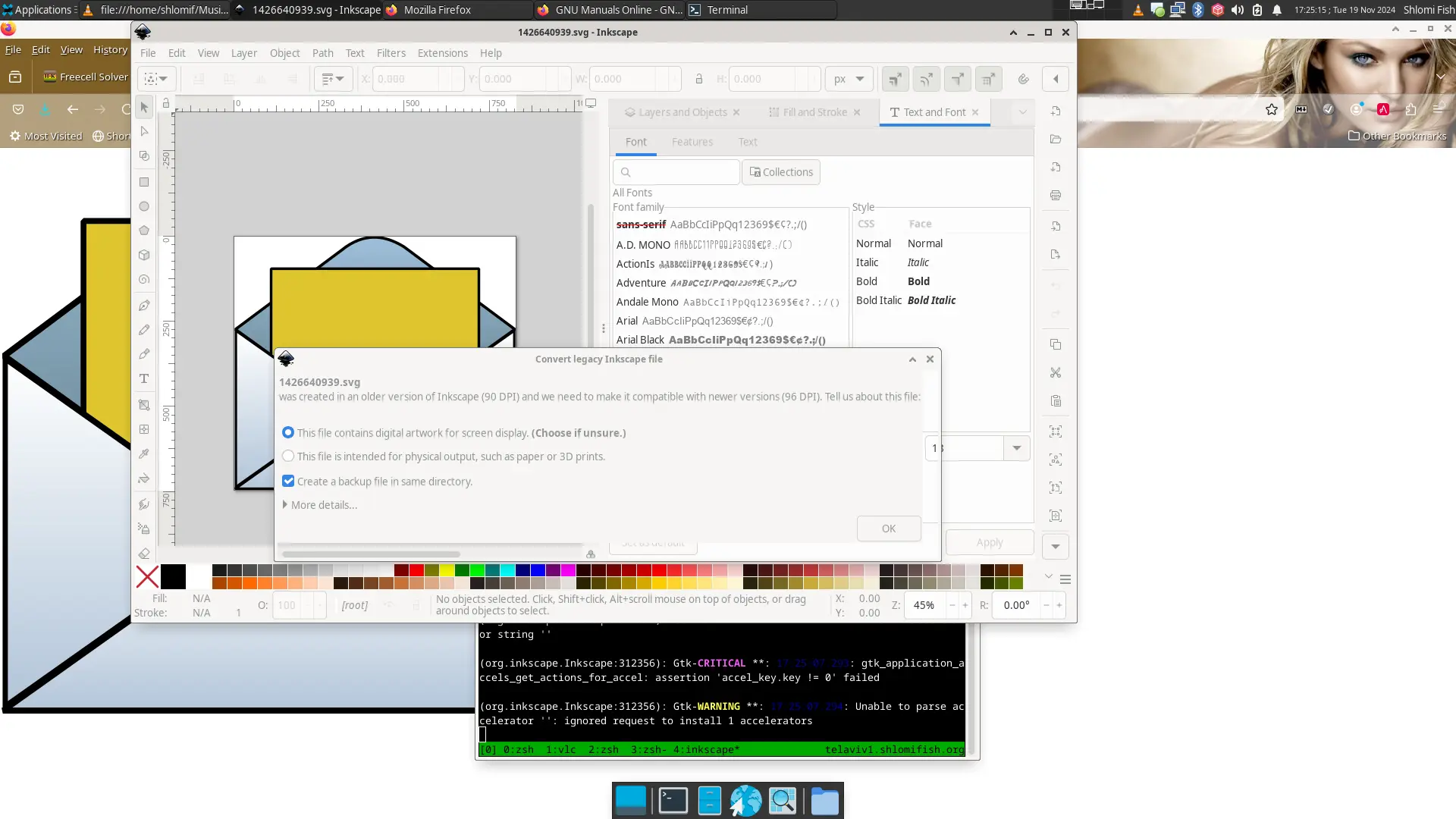Click OK in Convert legacy Inkscape file dialog
The height and width of the screenshot is (819, 1456).
click(x=889, y=529)
